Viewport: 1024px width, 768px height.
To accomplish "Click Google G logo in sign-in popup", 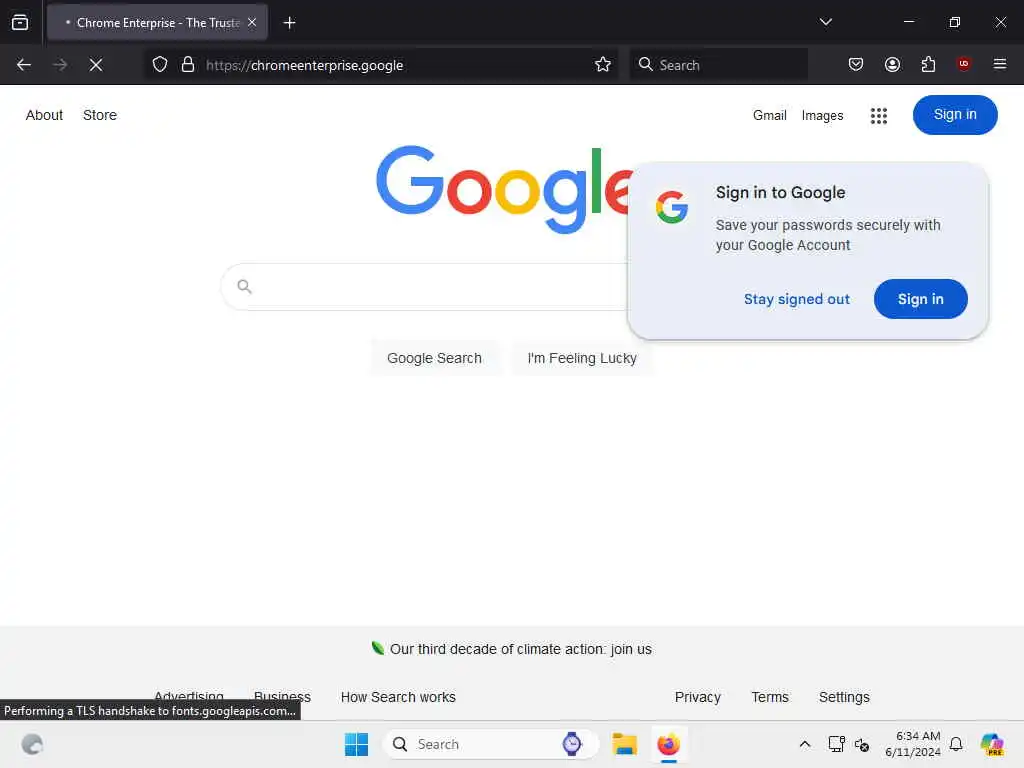I will 672,207.
